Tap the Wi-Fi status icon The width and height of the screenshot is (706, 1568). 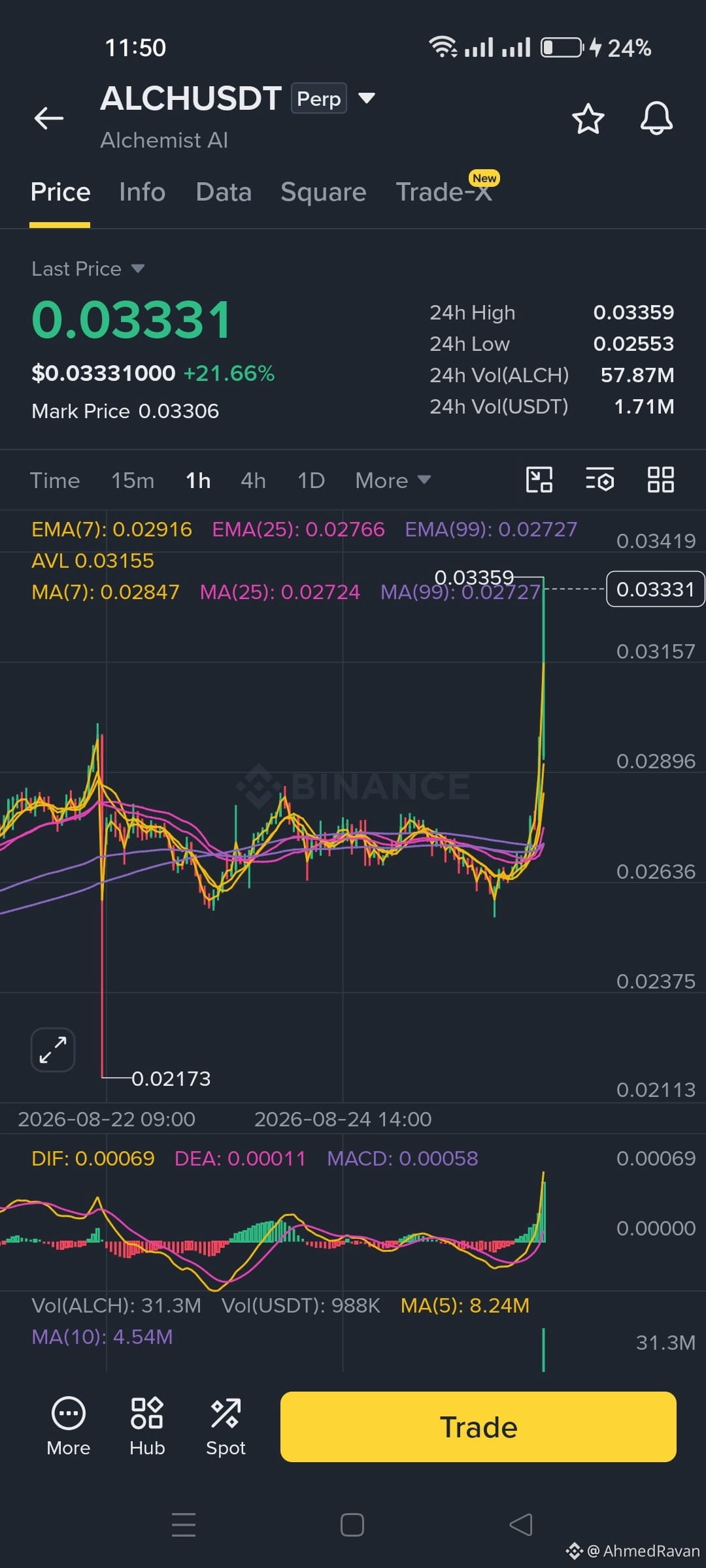coord(443,47)
